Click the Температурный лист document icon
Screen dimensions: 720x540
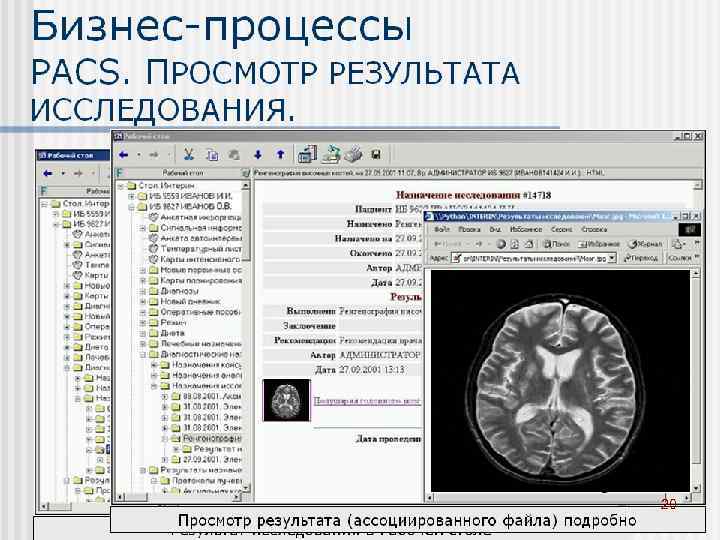(x=154, y=248)
